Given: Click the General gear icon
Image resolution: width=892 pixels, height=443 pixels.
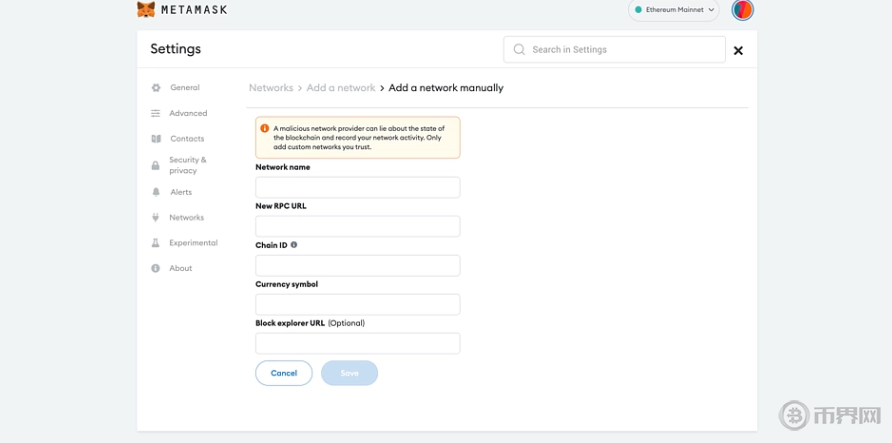Looking at the screenshot, I should (x=156, y=88).
